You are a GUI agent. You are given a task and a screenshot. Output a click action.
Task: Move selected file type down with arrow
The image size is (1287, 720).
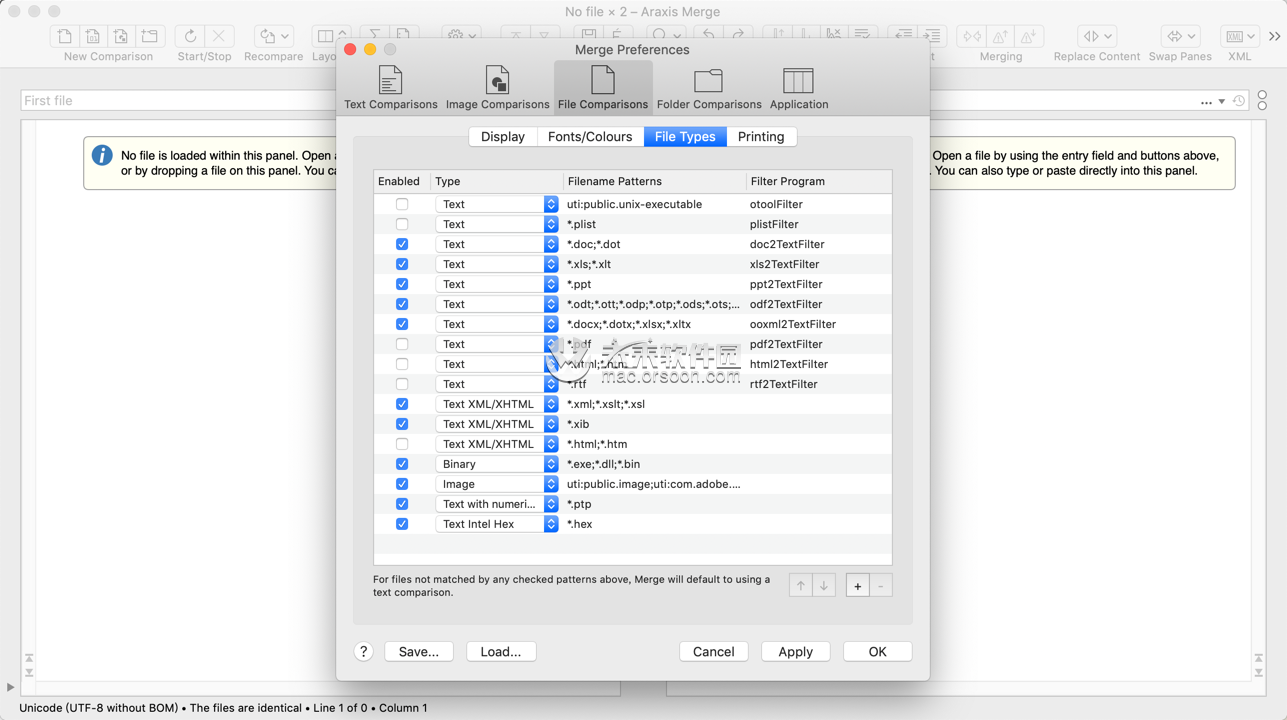click(x=824, y=586)
